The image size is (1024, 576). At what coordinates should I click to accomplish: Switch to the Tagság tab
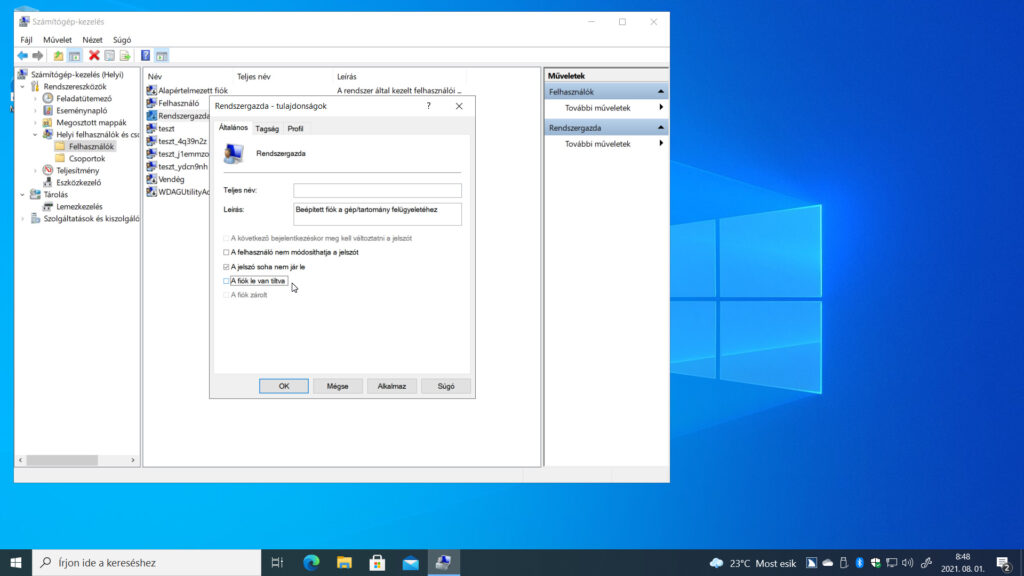click(267, 129)
